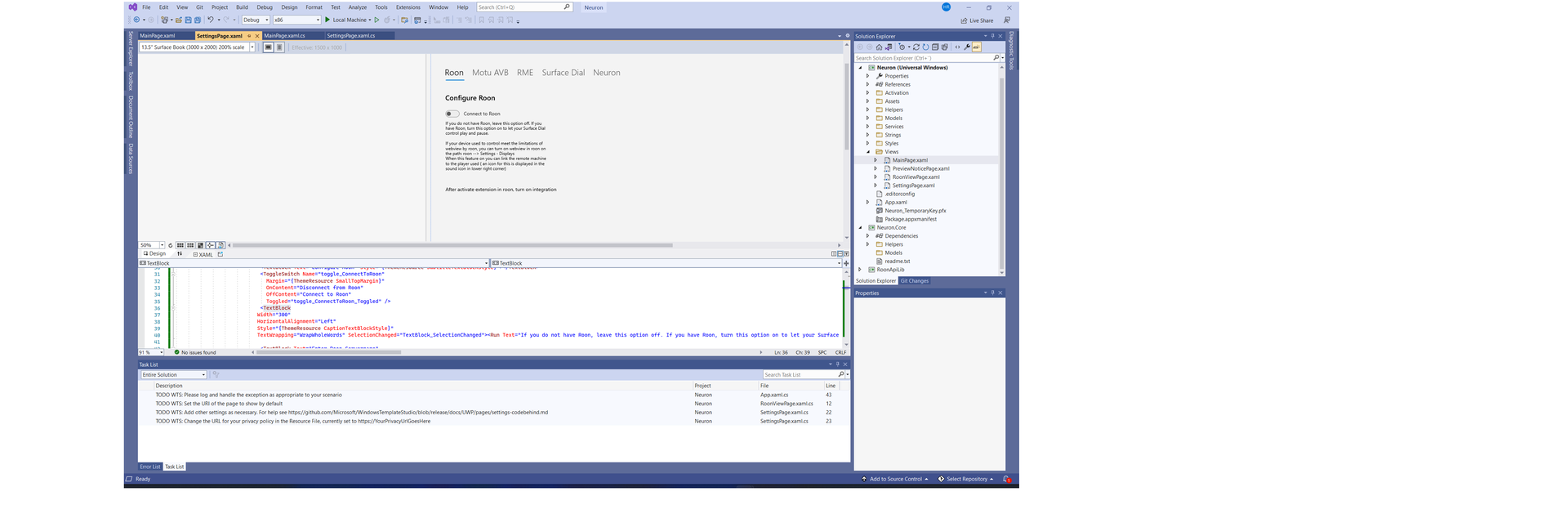Click the Save All toolbar icon
The width and height of the screenshot is (1568, 505).
[x=197, y=20]
